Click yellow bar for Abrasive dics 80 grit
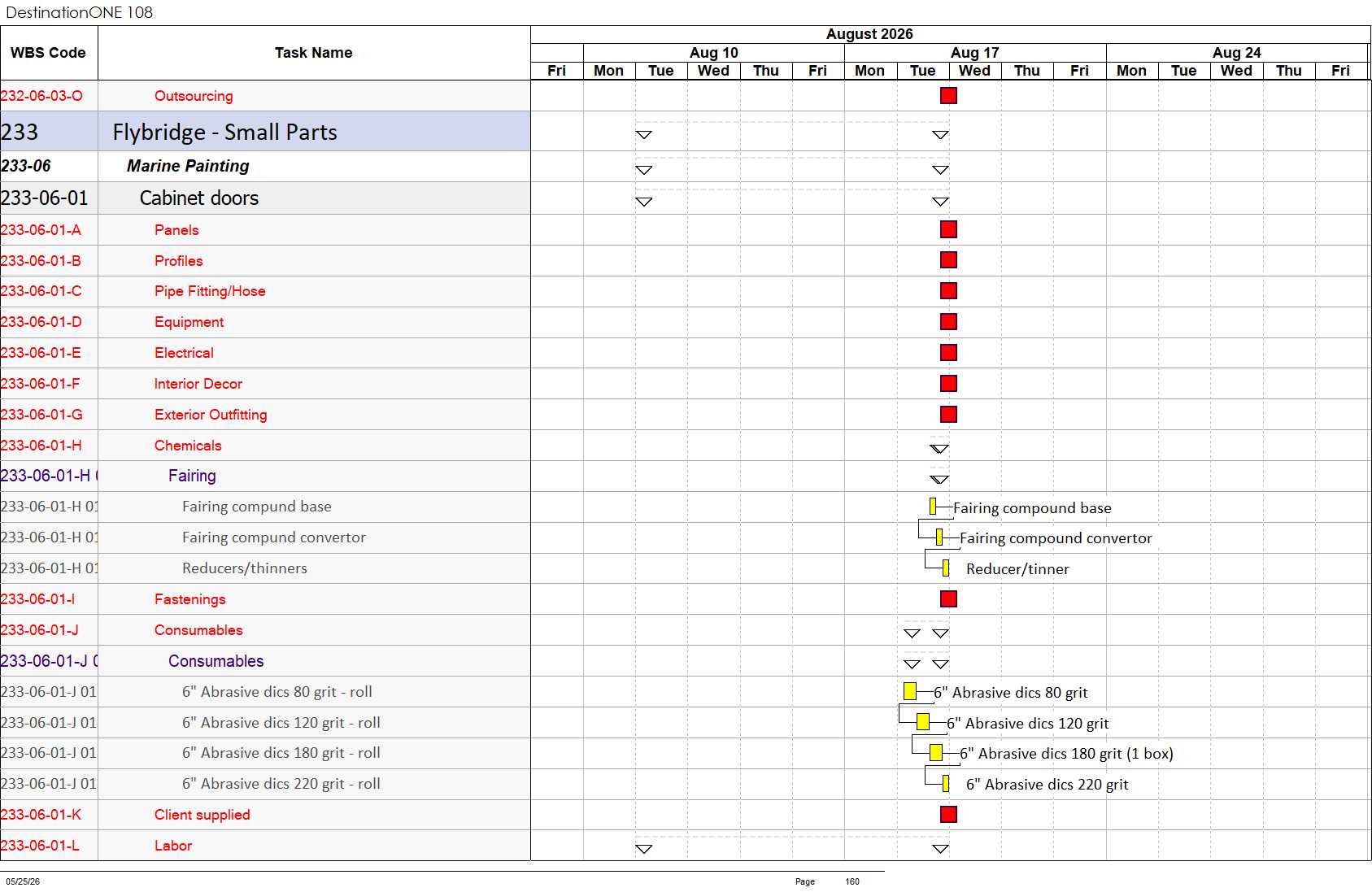The width and height of the screenshot is (1372, 892). (910, 691)
